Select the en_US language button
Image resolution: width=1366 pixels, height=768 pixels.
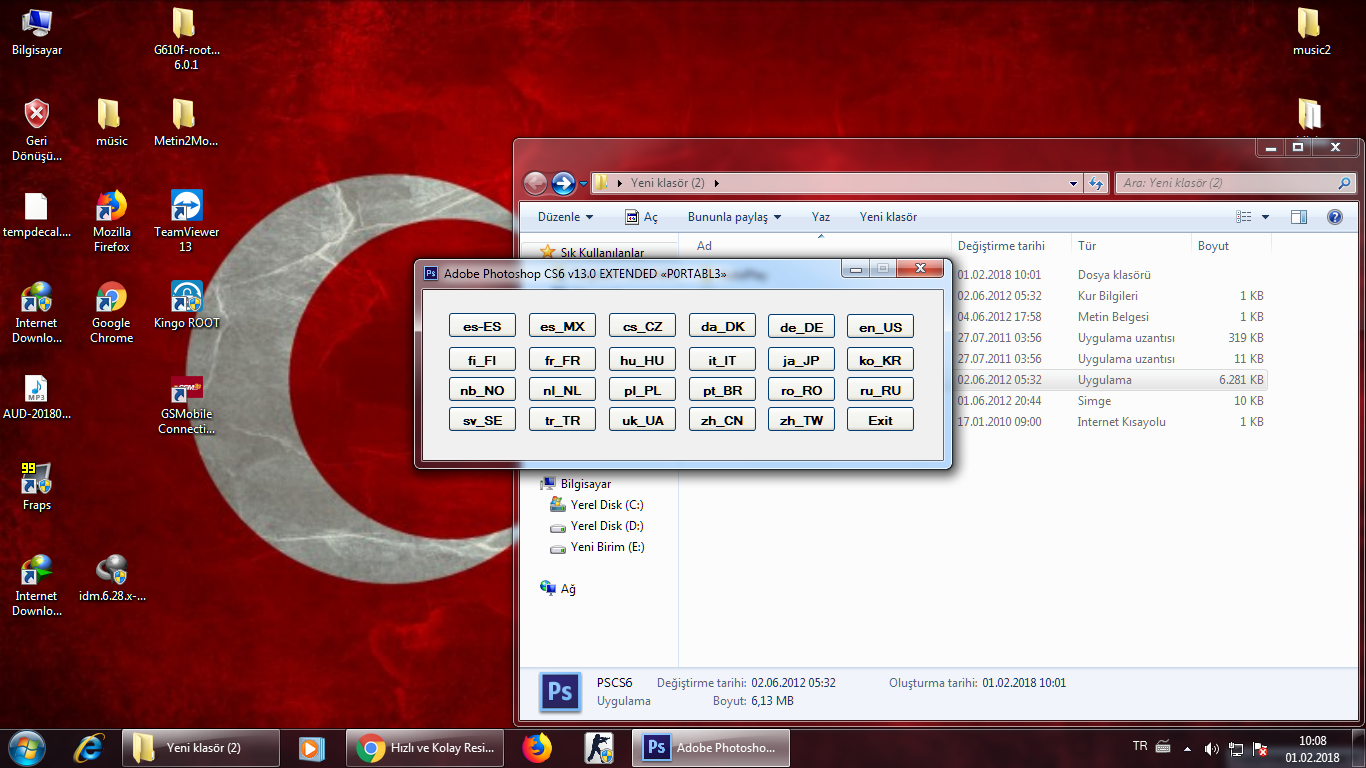point(880,326)
